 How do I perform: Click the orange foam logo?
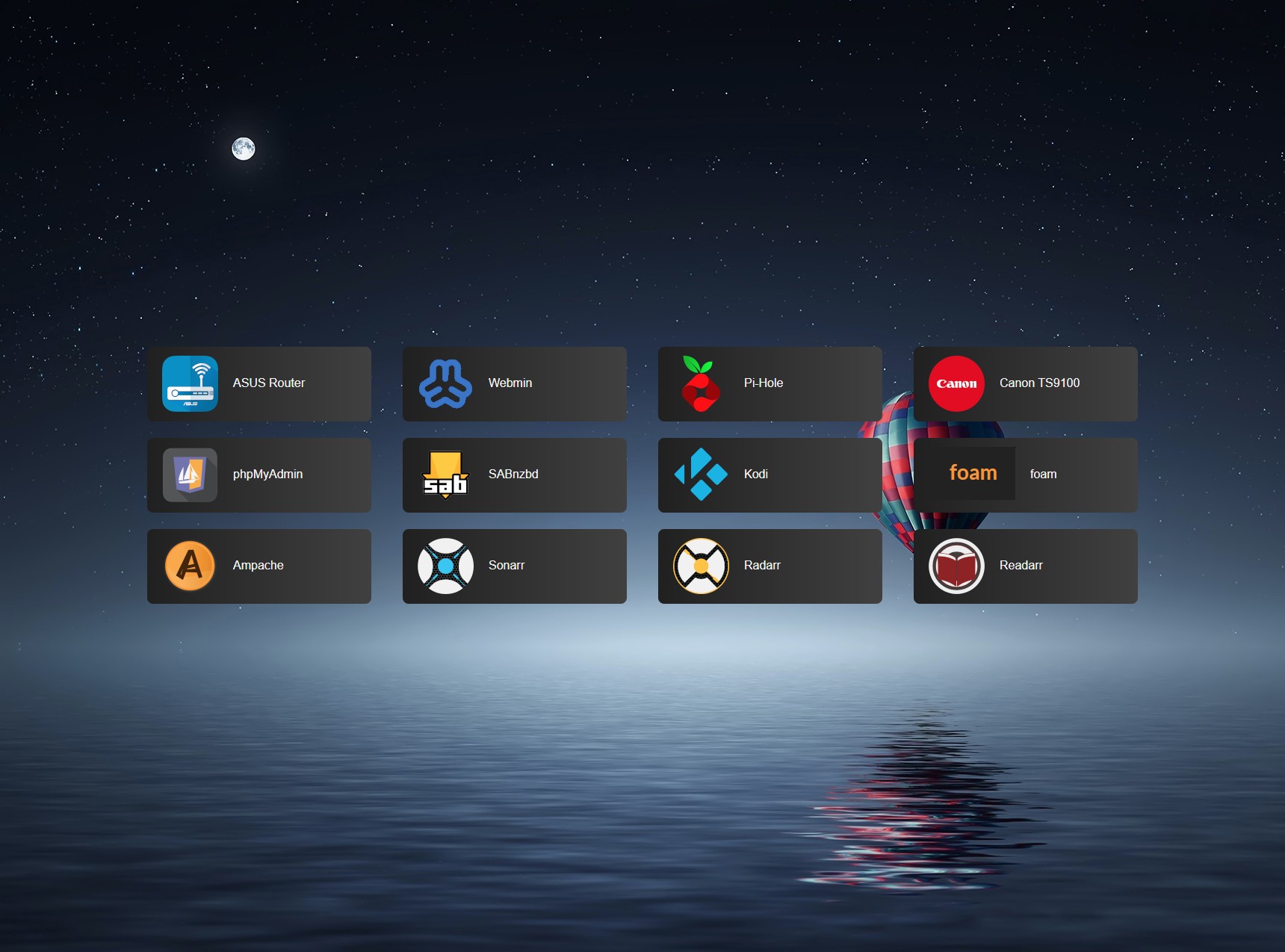(x=973, y=473)
